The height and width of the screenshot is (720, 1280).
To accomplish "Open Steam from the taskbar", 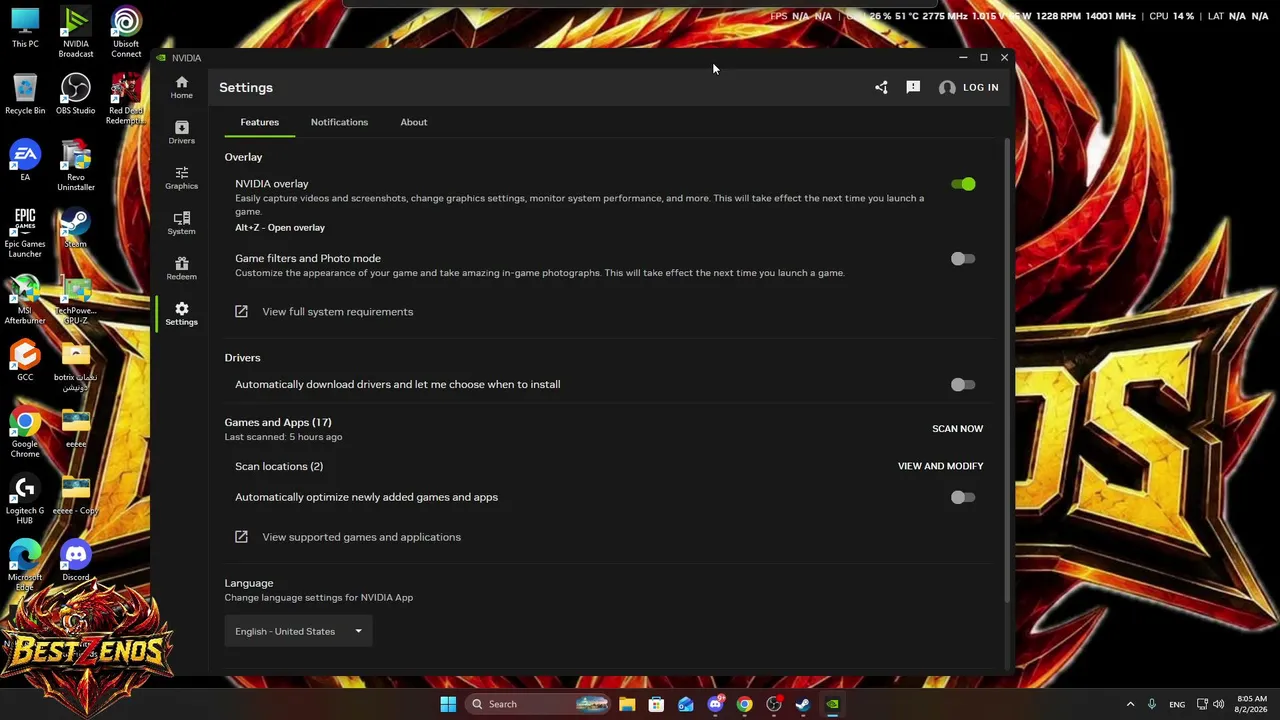I will tap(803, 704).
